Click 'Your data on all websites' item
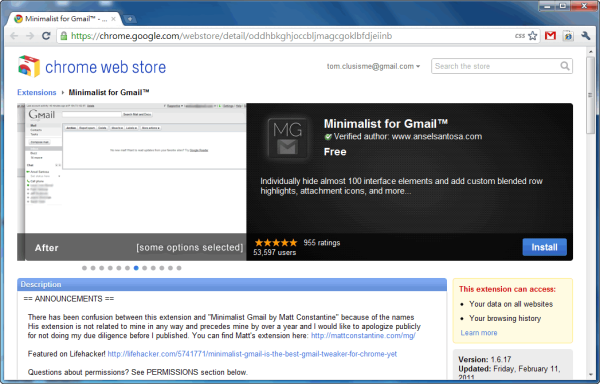This screenshot has width=600, height=384. click(x=511, y=304)
